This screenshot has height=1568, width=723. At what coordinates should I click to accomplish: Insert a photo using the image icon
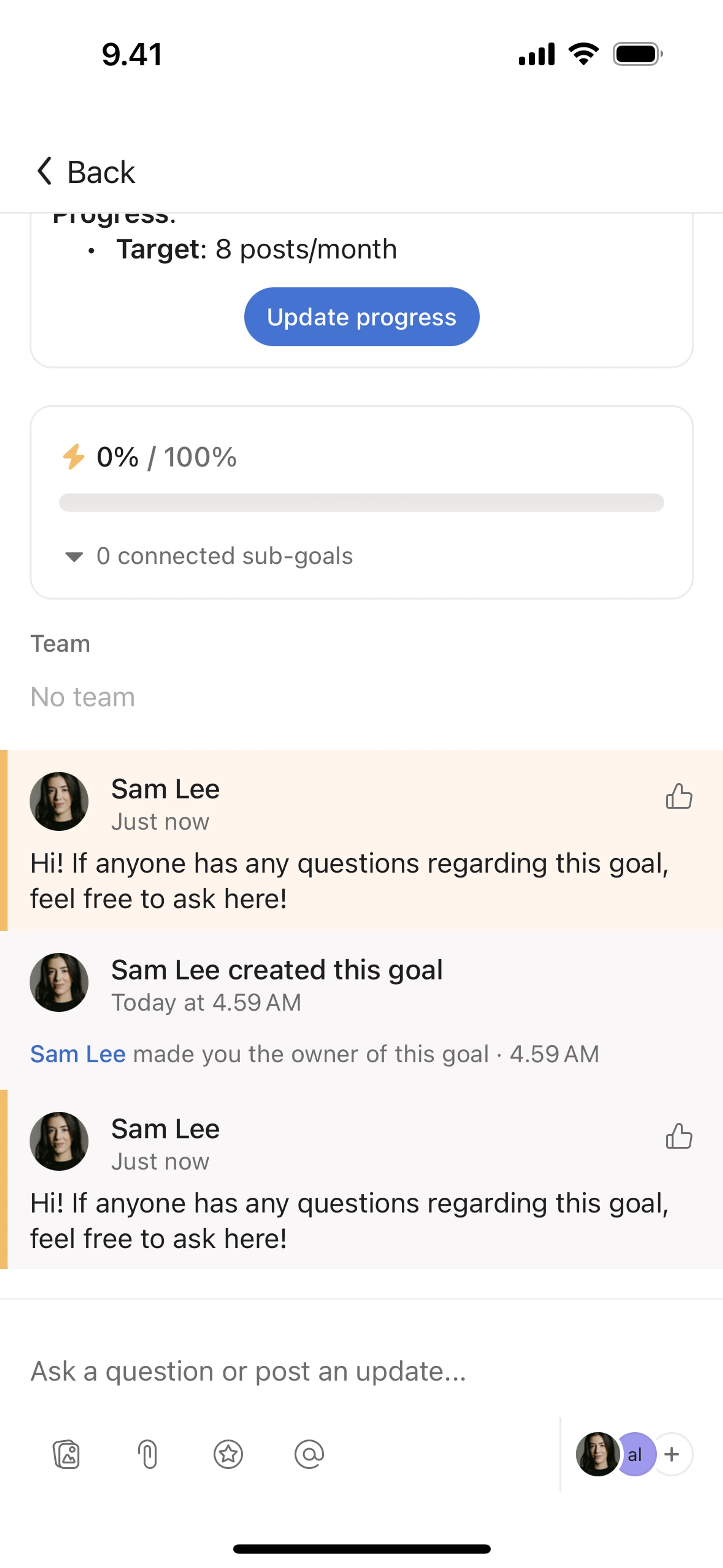coord(66,1454)
